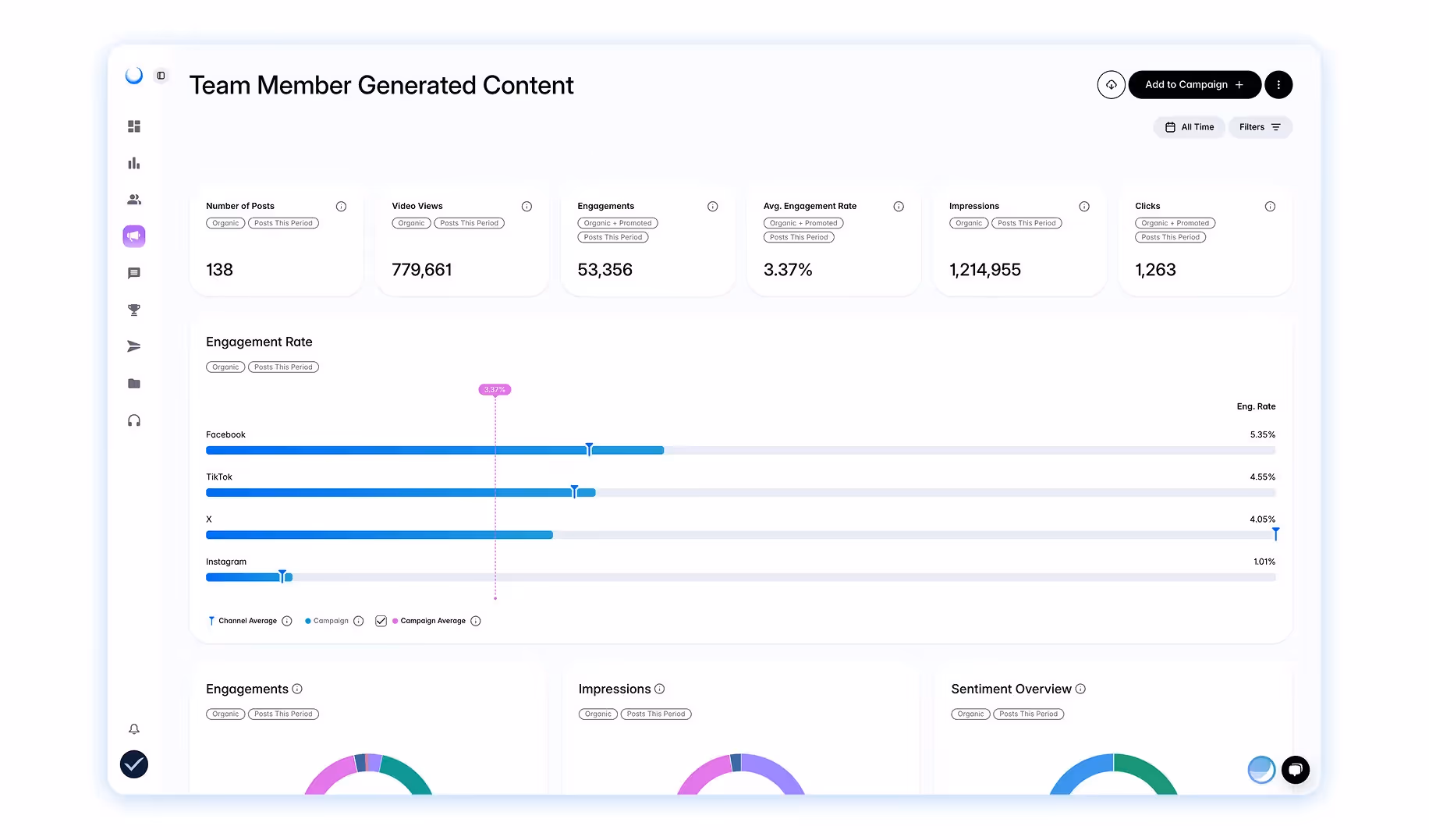Select the active megaphone Campaigns icon
The width and height of the screenshot is (1429, 840).
(133, 236)
